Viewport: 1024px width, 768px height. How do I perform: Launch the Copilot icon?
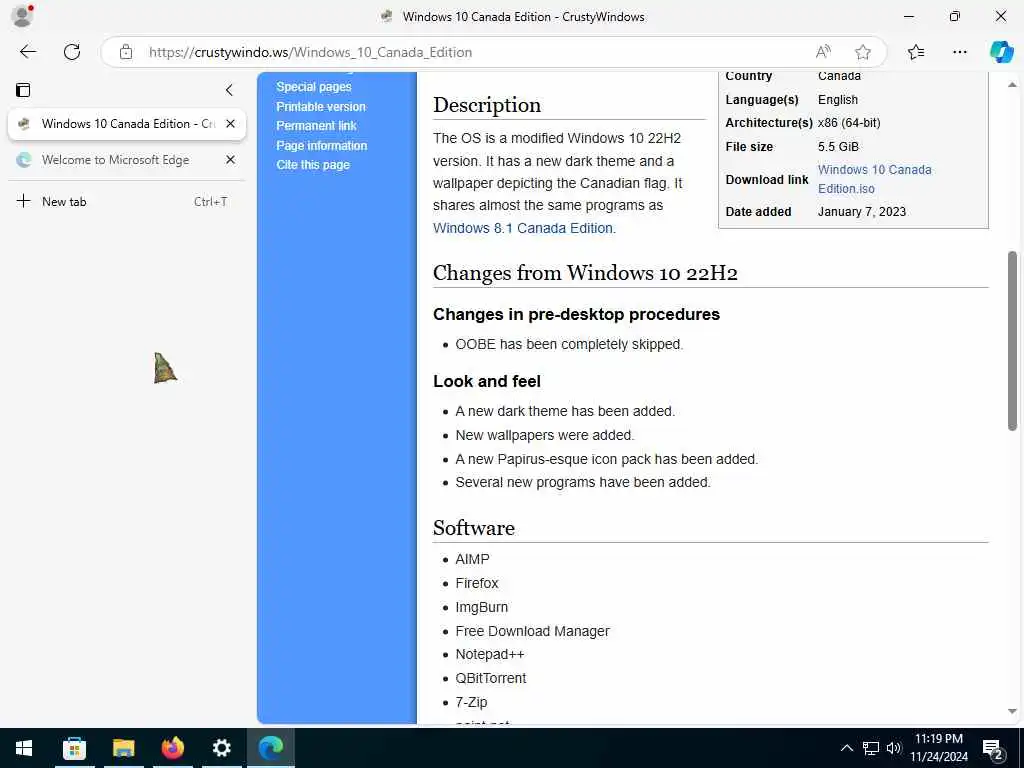(1001, 52)
